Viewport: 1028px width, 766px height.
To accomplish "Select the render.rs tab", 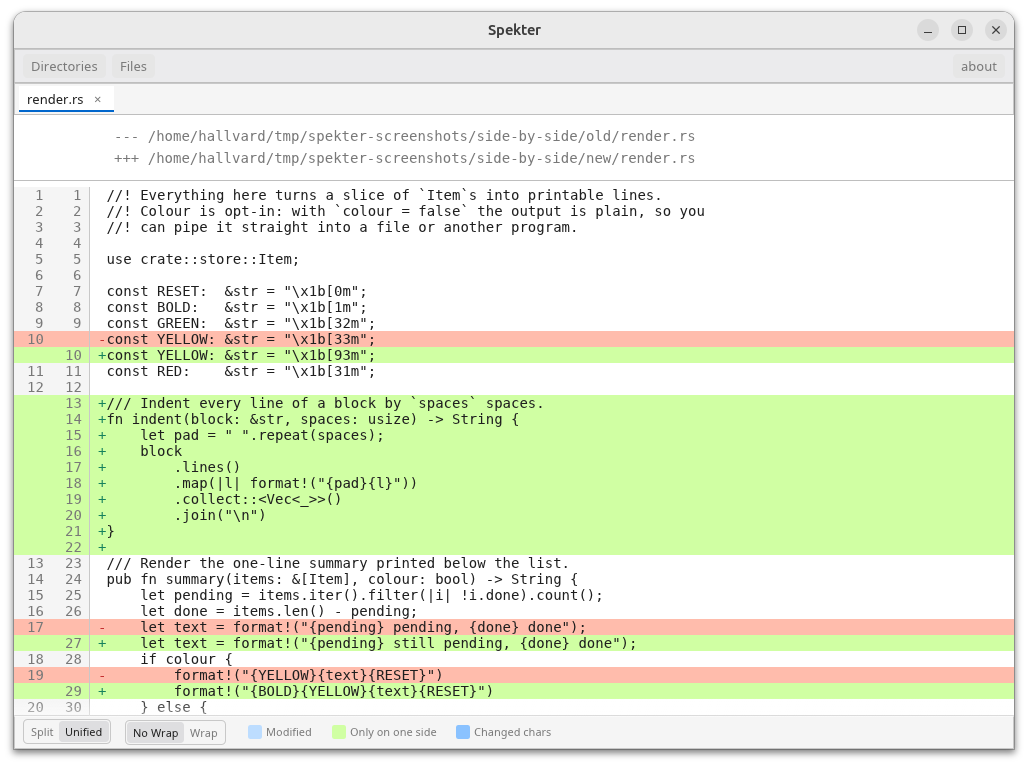I will 55,100.
